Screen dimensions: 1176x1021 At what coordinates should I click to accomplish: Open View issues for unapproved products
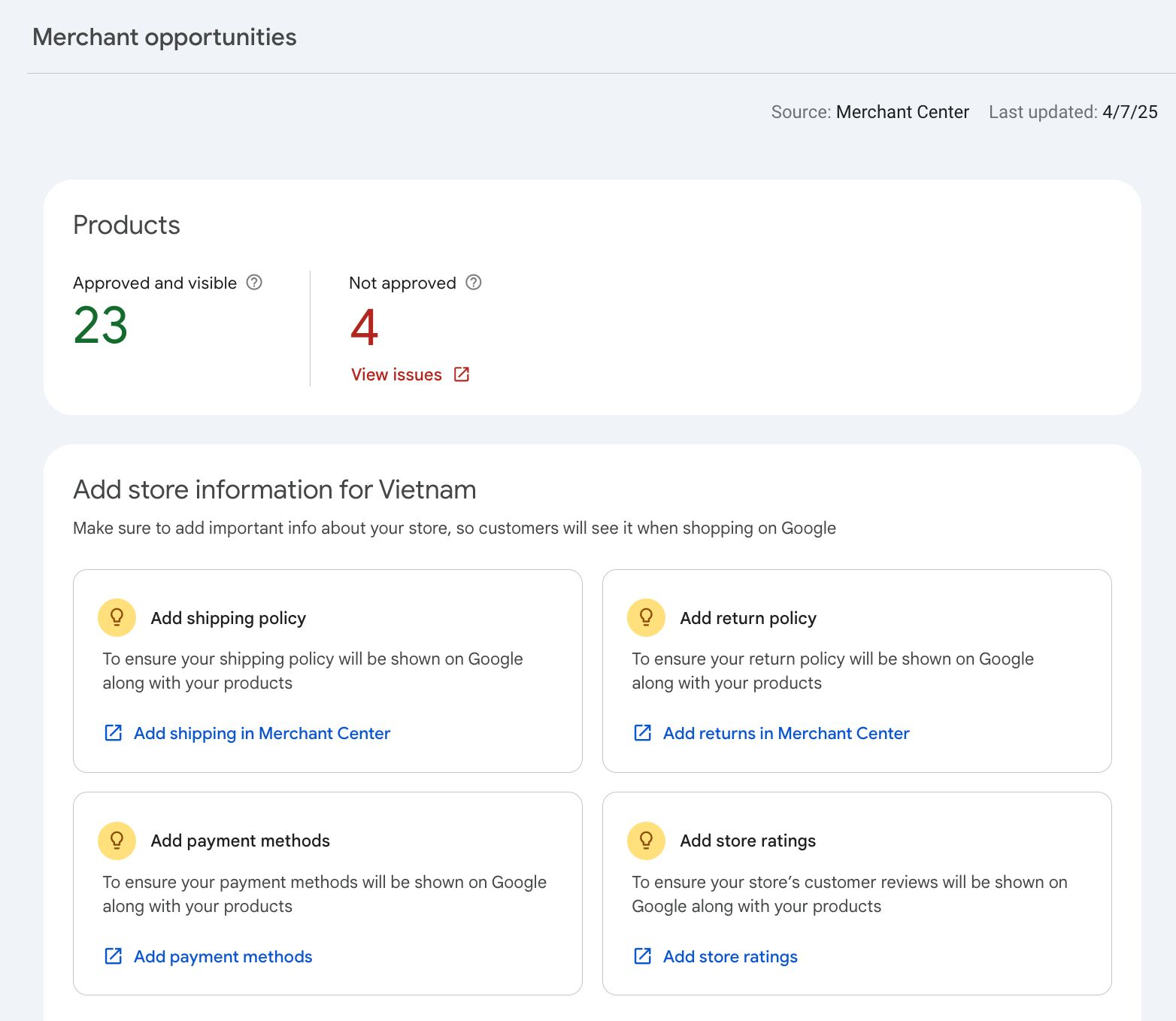396,374
